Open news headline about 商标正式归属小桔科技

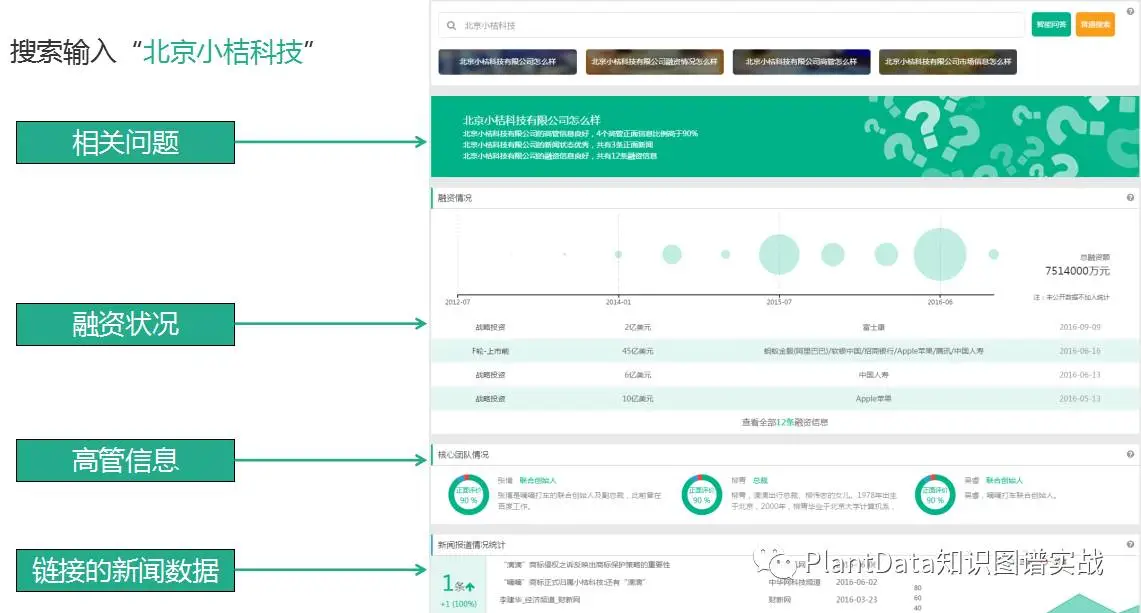[575, 582]
